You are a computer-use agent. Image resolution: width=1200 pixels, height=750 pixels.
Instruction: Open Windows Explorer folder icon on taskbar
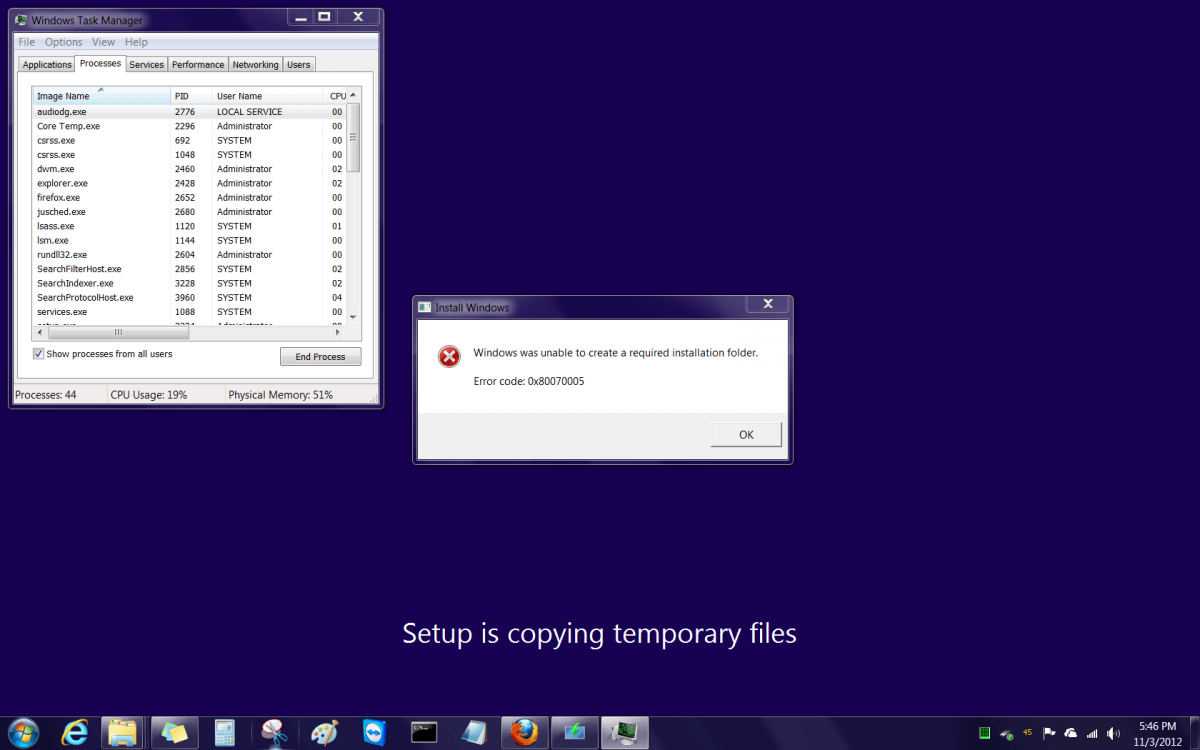pyautogui.click(x=123, y=732)
